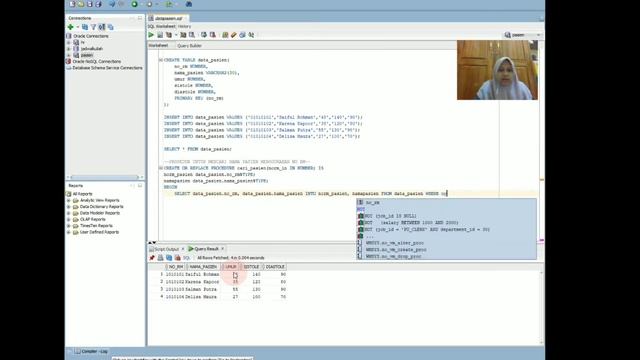Click the Filter funnel icon in Connections

tap(93, 27)
